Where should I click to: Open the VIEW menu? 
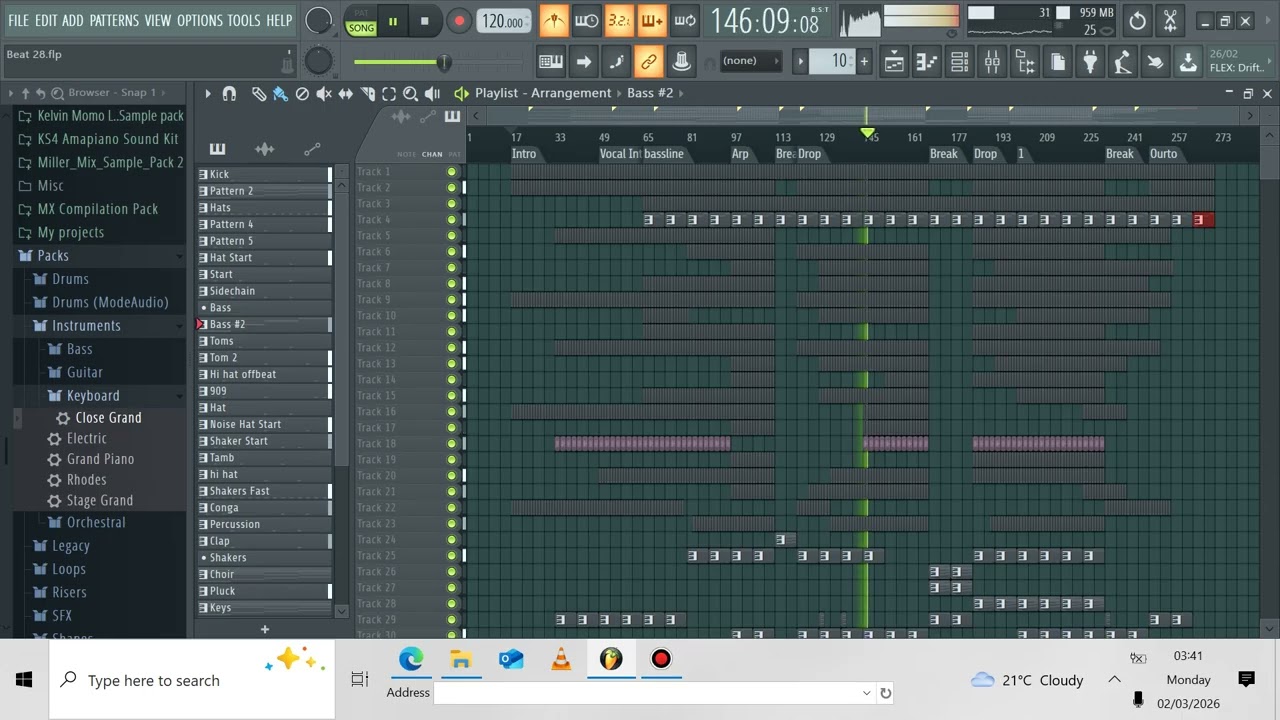pos(157,20)
